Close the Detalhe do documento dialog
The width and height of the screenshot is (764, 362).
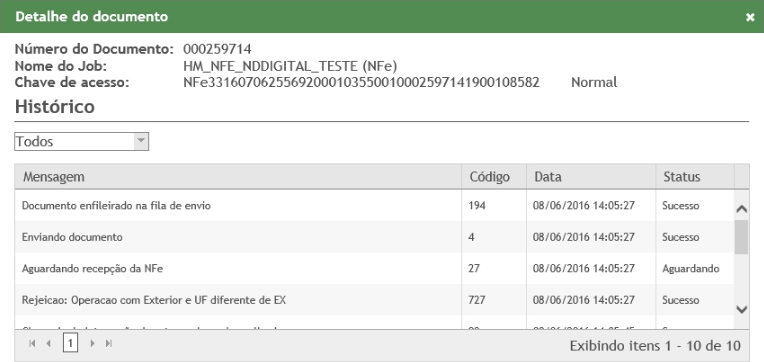[750, 17]
